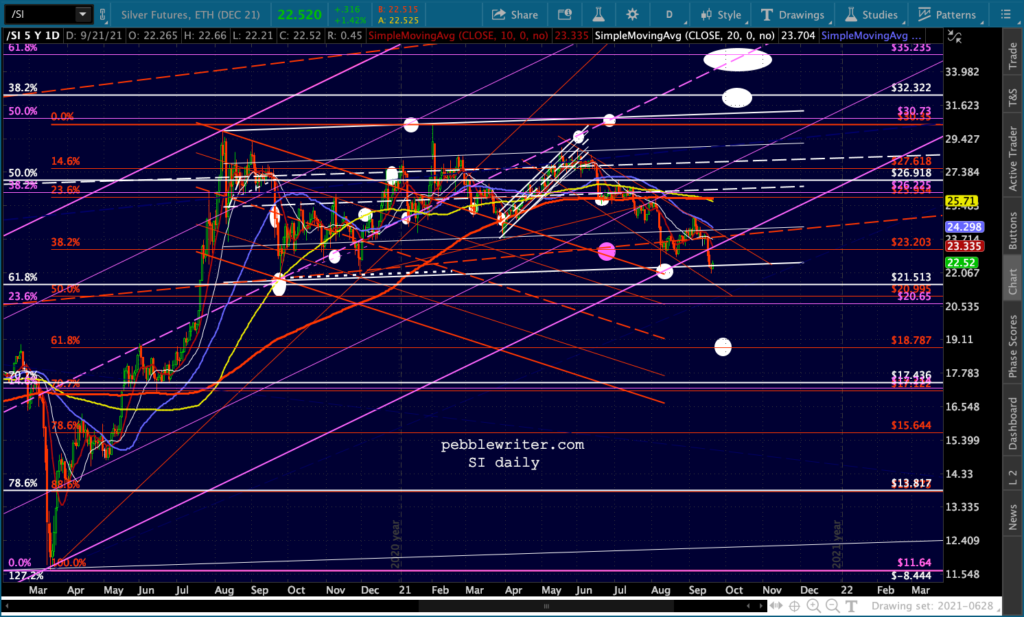The width and height of the screenshot is (1024, 617).
Task: Open the Style menu
Action: pos(721,14)
